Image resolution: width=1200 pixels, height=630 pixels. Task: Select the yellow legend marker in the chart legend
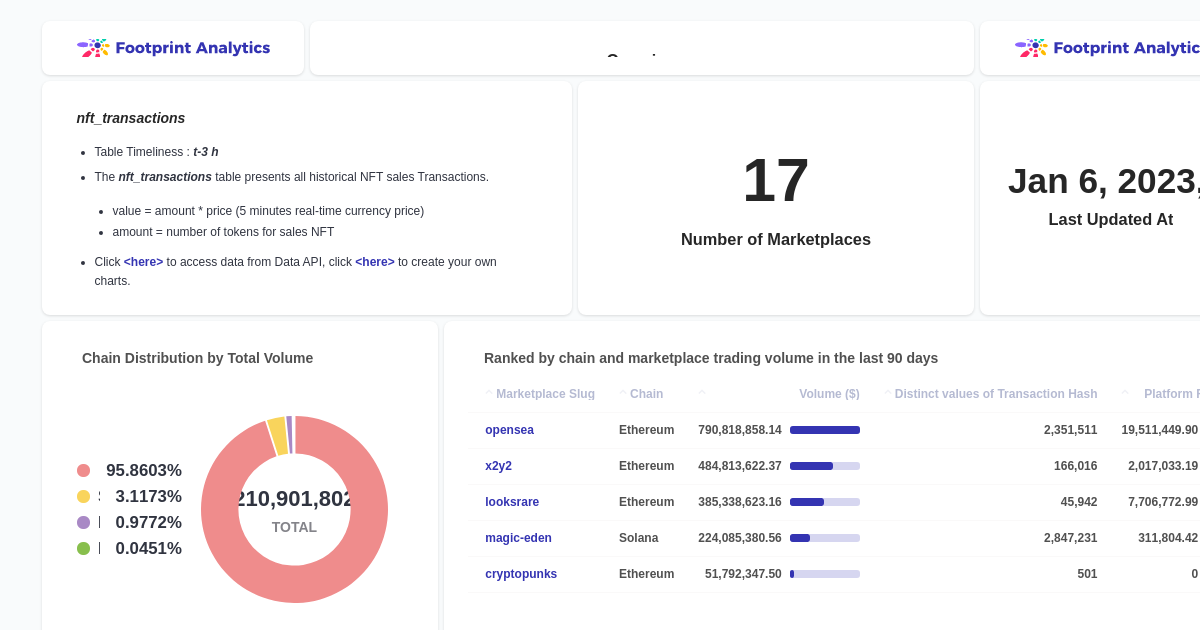pos(84,496)
